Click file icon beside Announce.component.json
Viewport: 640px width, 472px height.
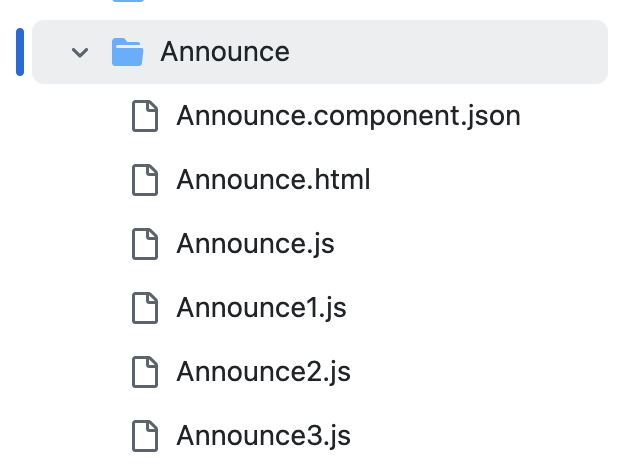[x=145, y=116]
